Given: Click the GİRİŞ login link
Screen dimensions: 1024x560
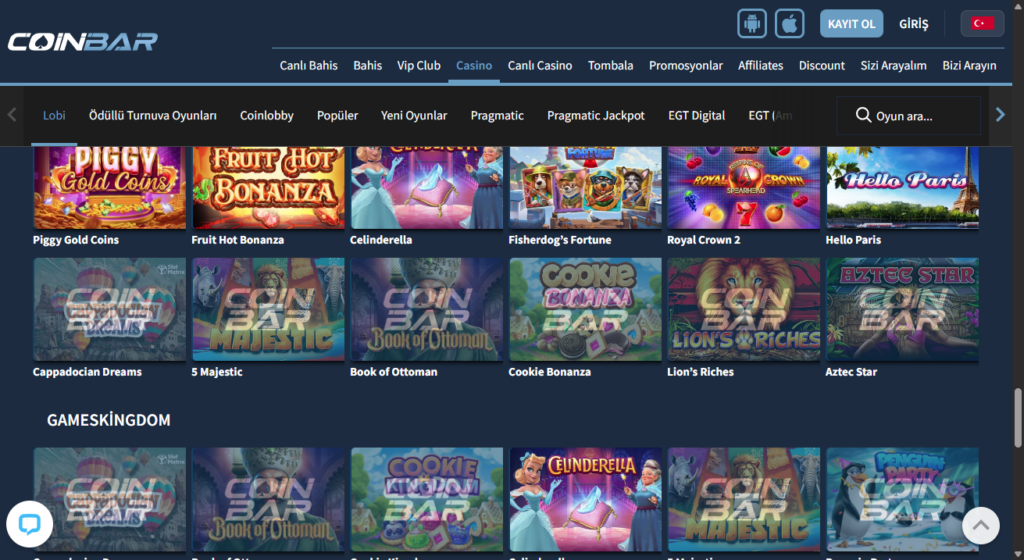Looking at the screenshot, I should 913,23.
